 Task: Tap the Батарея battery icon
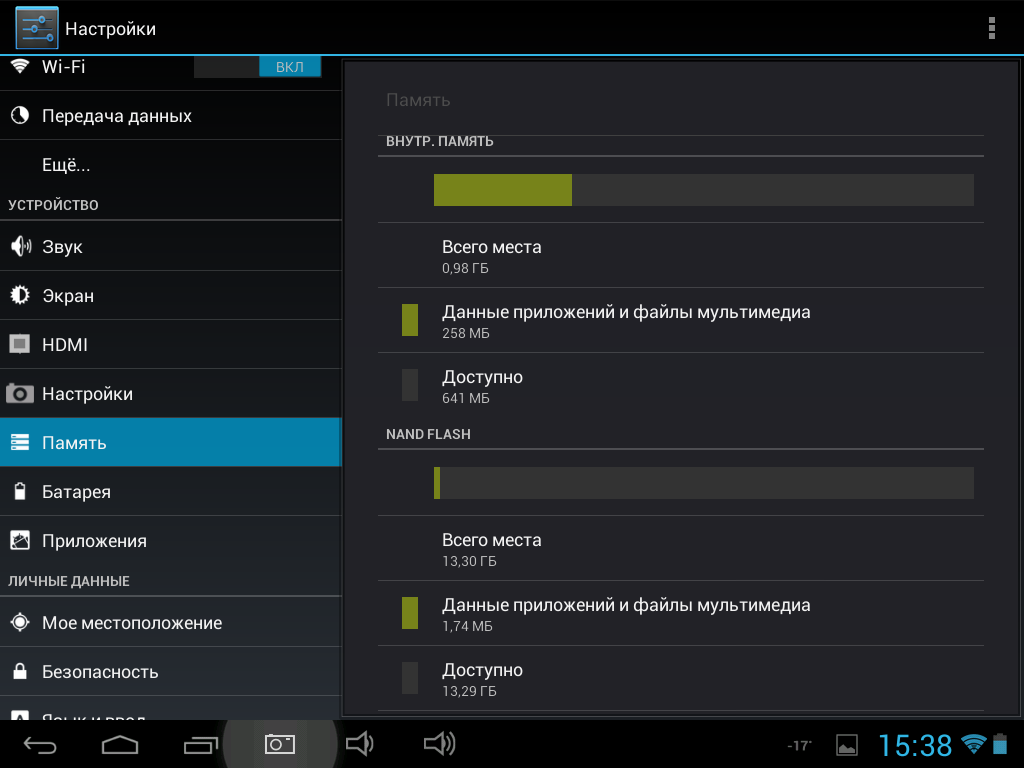click(x=20, y=492)
